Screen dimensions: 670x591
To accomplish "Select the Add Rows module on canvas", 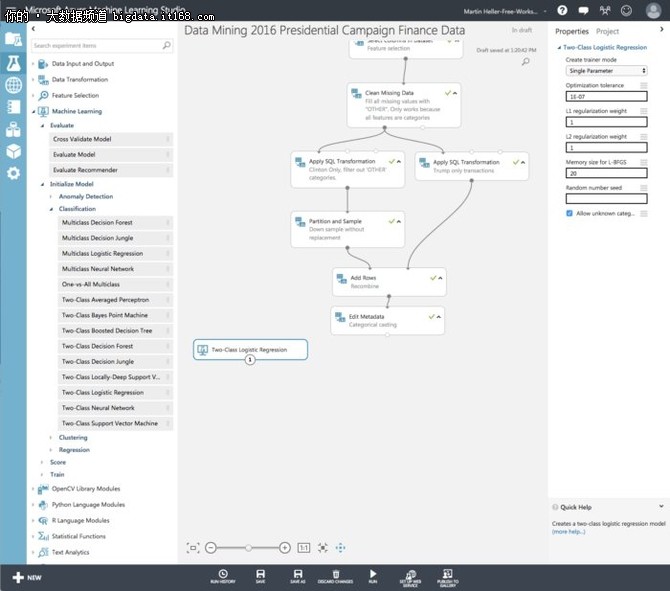I will click(389, 282).
